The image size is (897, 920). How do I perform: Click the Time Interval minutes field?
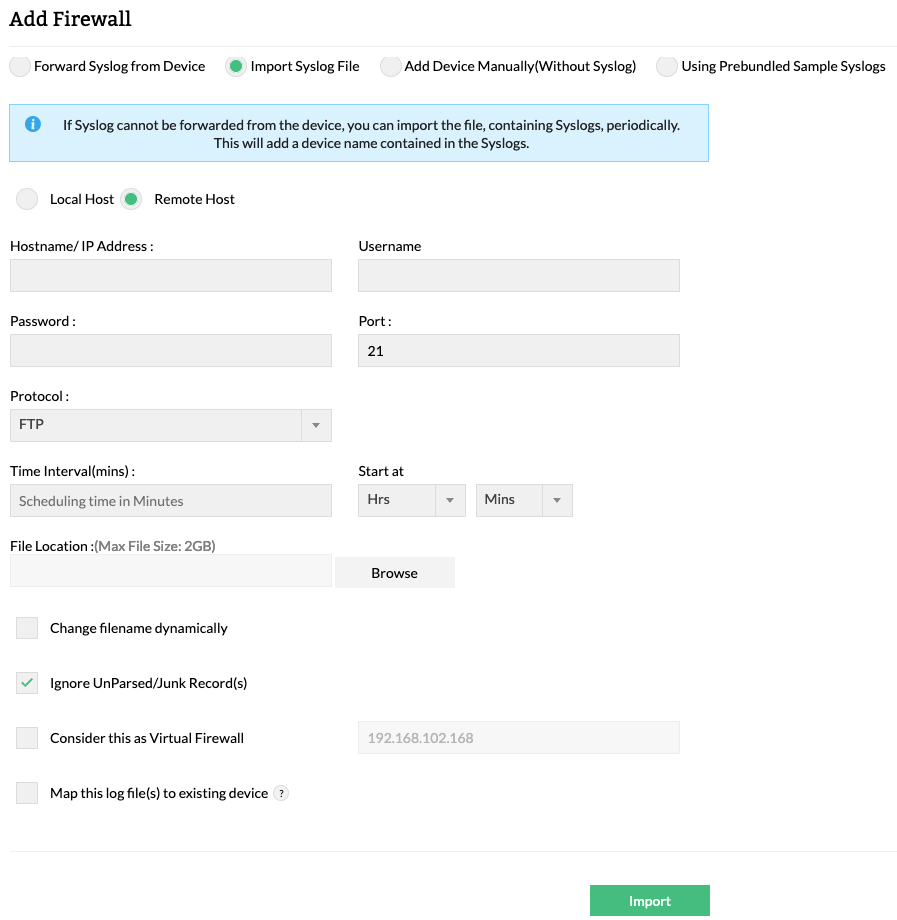tap(170, 501)
